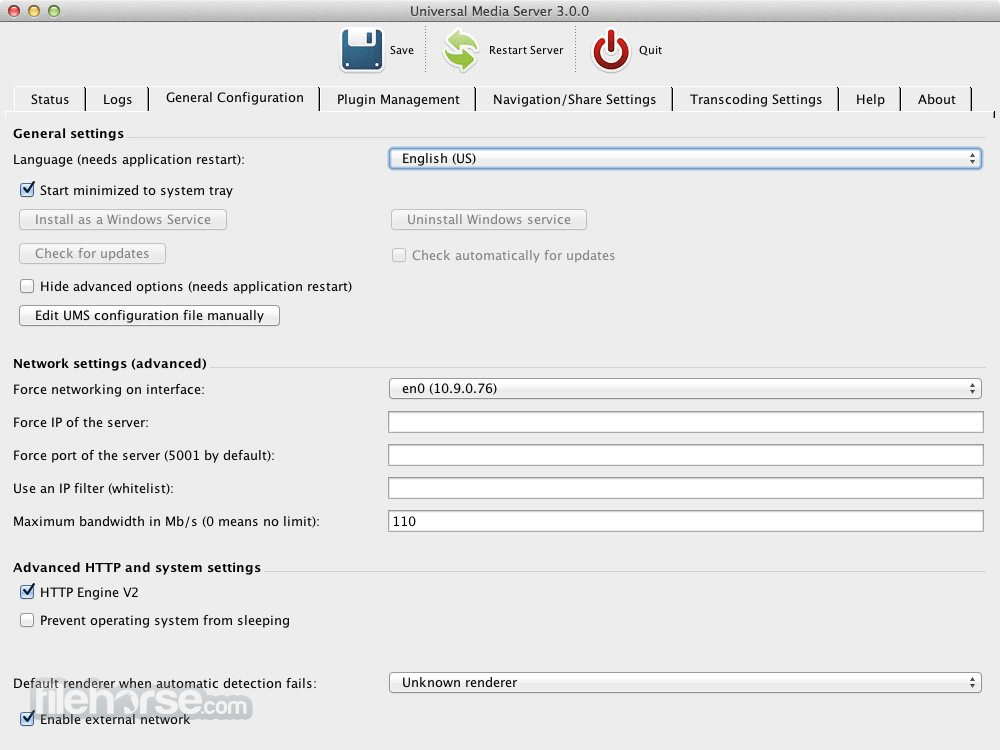The height and width of the screenshot is (750, 1000).
Task: Click the yellow minimize window button
Action: (x=34, y=11)
